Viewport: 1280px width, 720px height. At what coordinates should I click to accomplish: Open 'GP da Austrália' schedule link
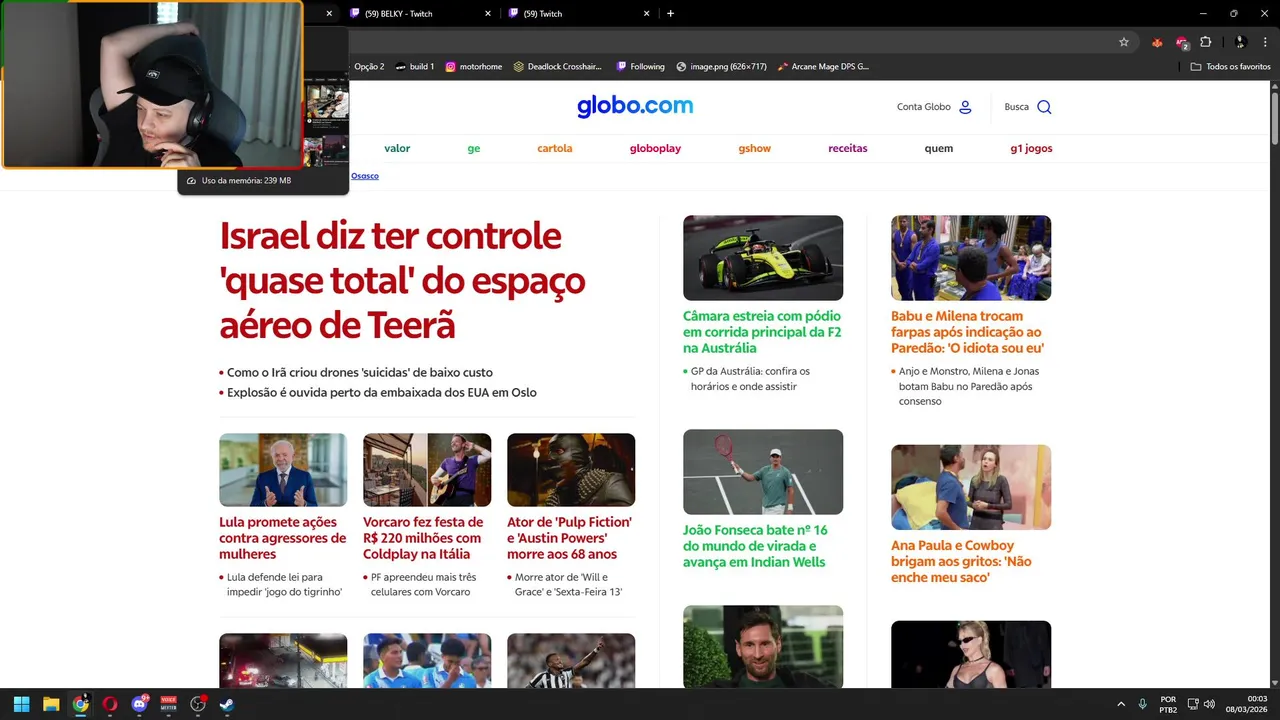point(750,378)
